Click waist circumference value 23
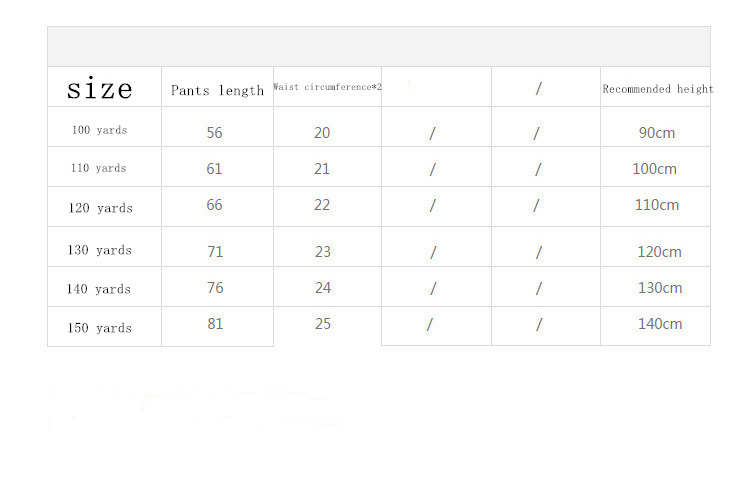 [323, 252]
